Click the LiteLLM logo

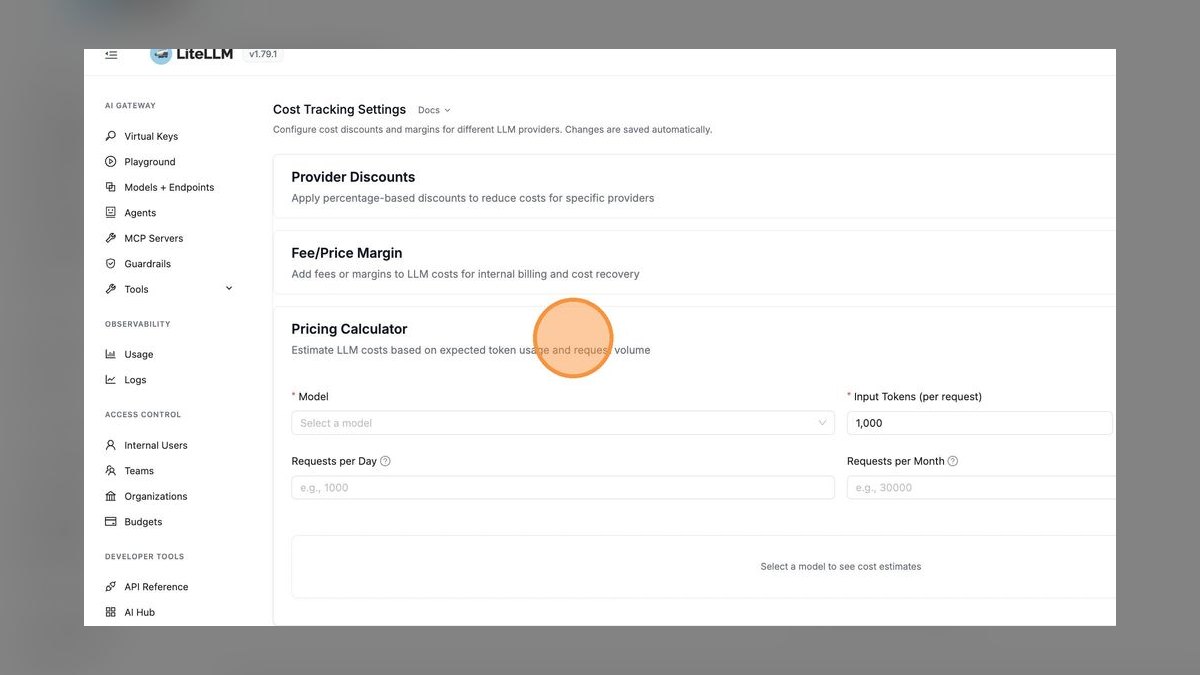click(191, 54)
